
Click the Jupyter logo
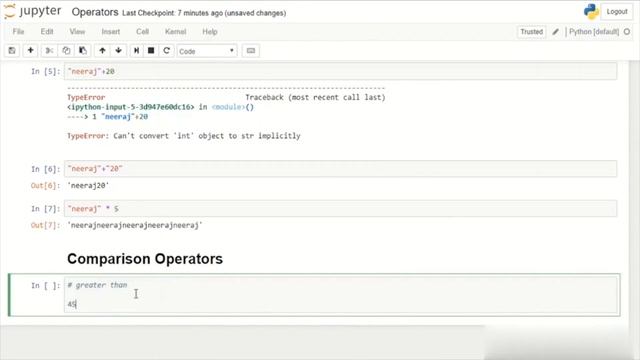click(x=33, y=11)
